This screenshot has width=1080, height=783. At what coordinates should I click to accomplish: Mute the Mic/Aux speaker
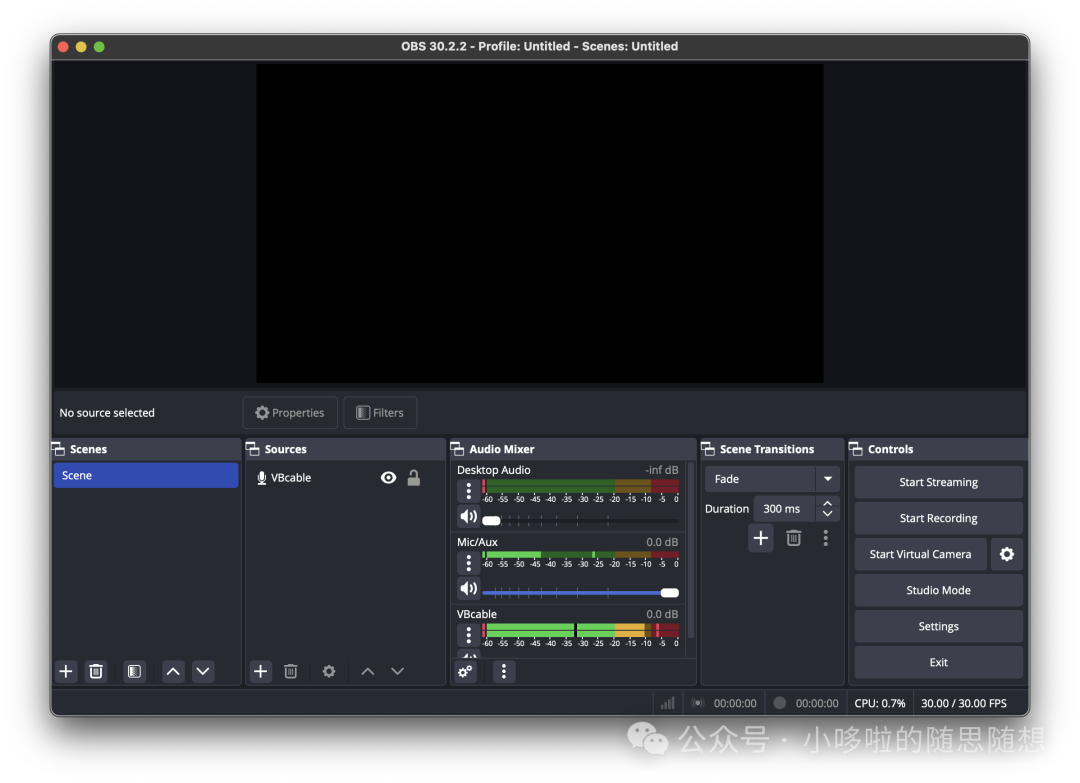tap(468, 588)
